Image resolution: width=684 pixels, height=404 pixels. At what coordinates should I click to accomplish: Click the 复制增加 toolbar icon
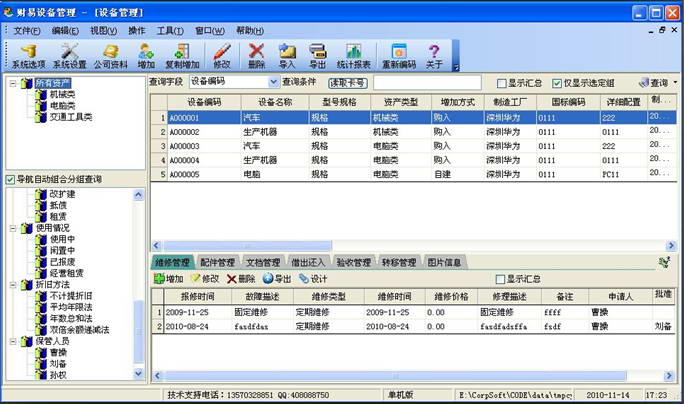click(x=182, y=56)
